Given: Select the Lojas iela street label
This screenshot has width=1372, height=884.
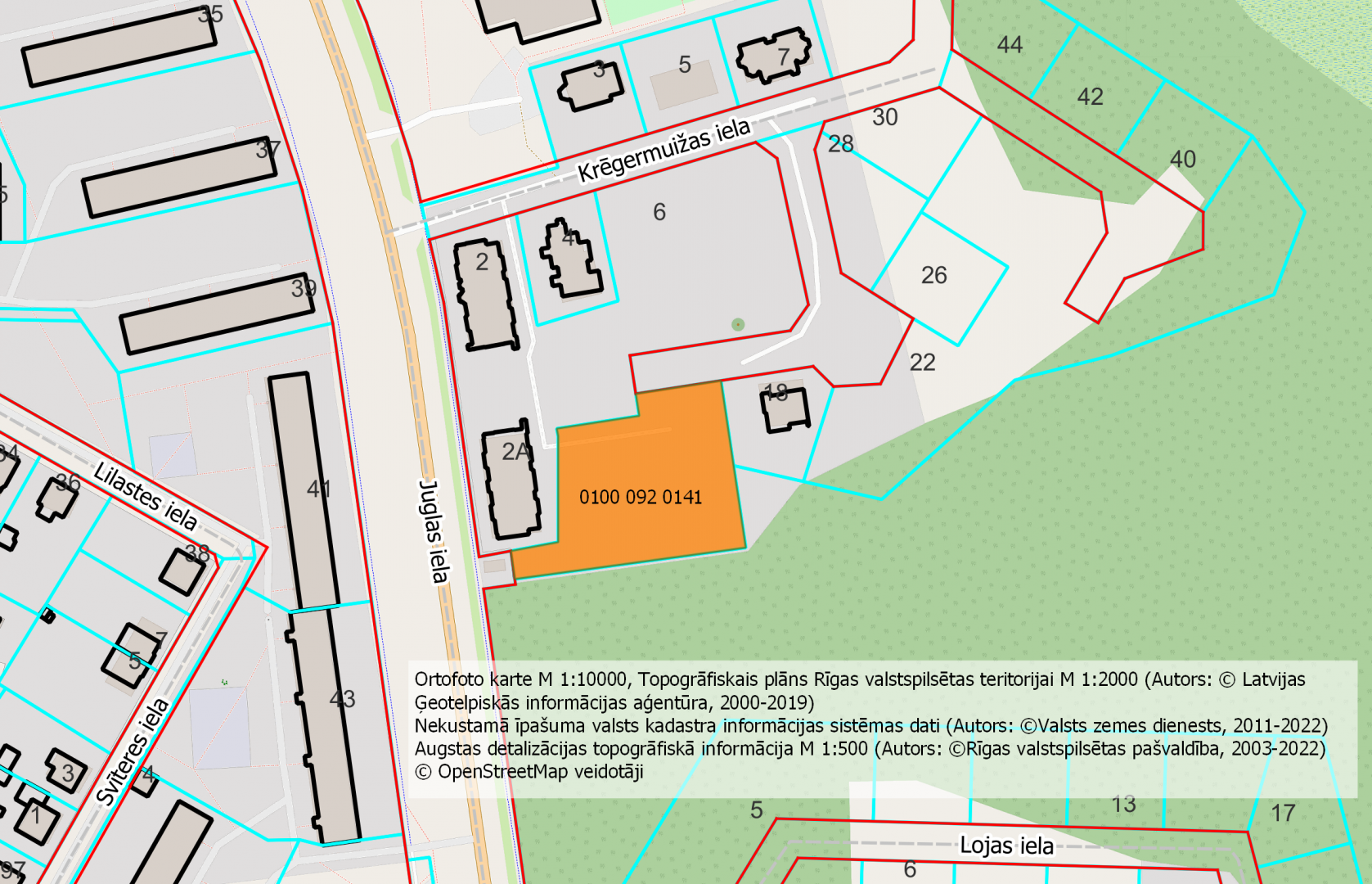Looking at the screenshot, I should click(1005, 846).
